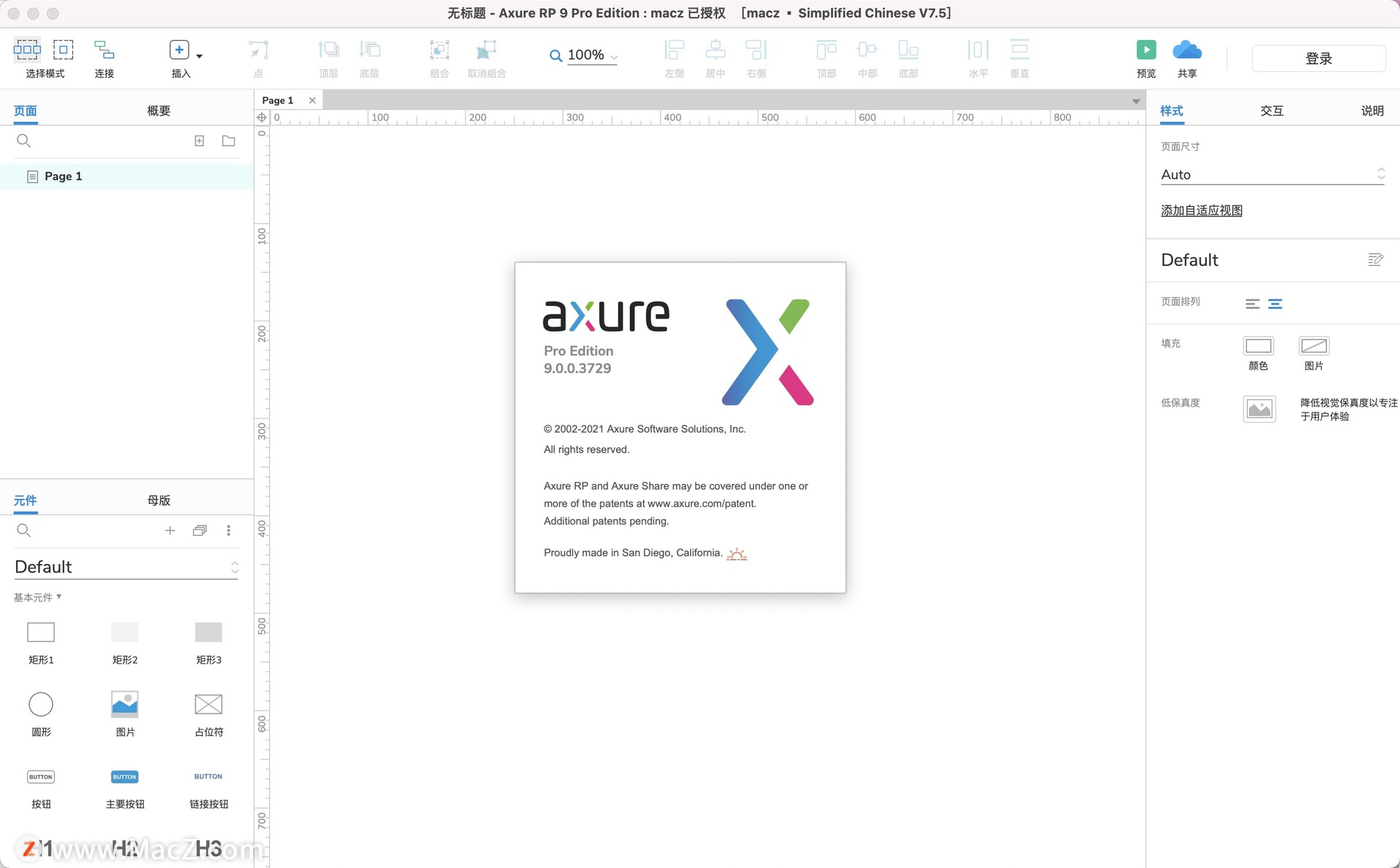Switch to the 交互 interactions tab
1400x868 pixels.
(x=1272, y=111)
